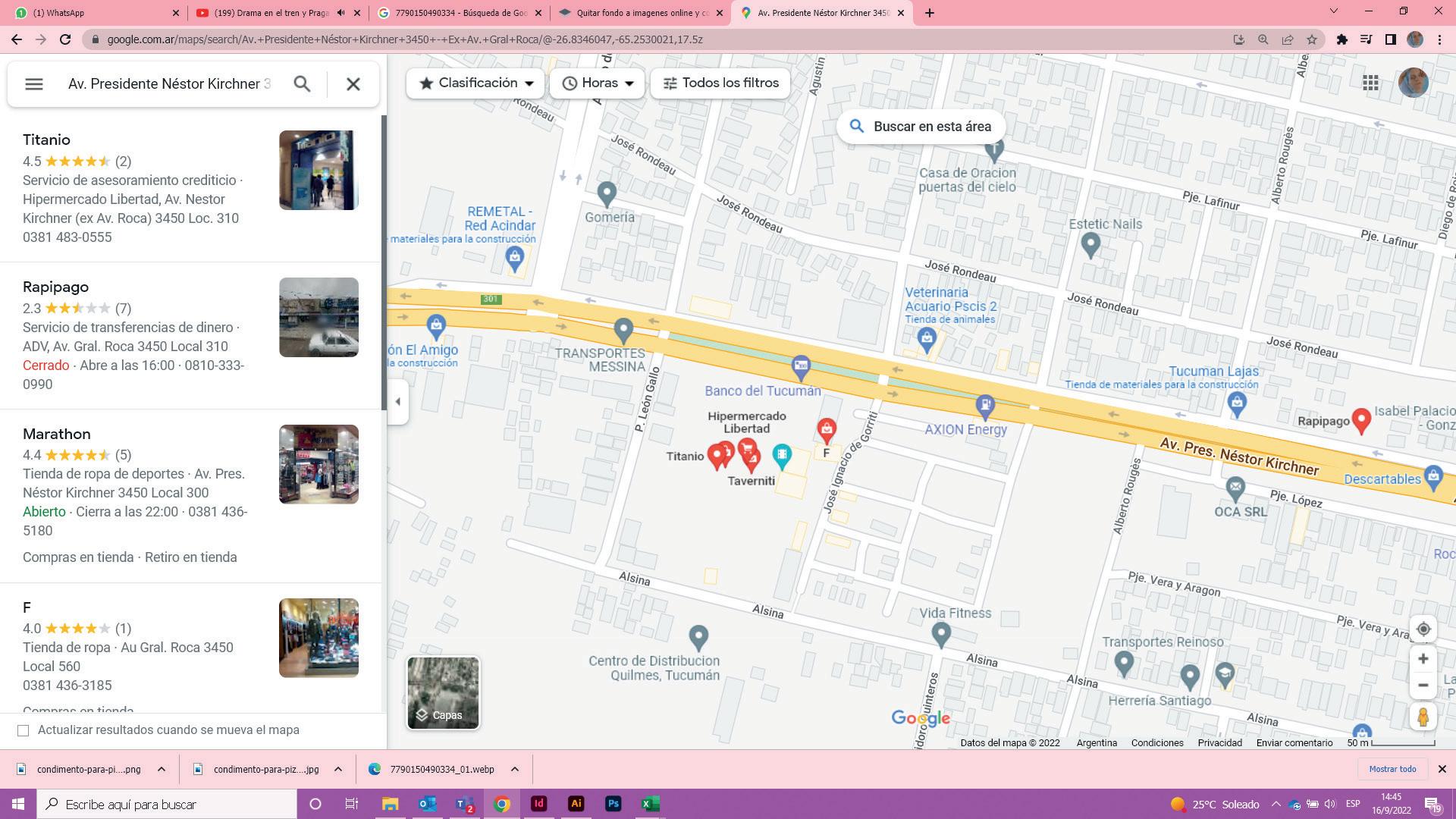Open the F store listing title
Screen dimensions: 1456x819
pos(27,607)
